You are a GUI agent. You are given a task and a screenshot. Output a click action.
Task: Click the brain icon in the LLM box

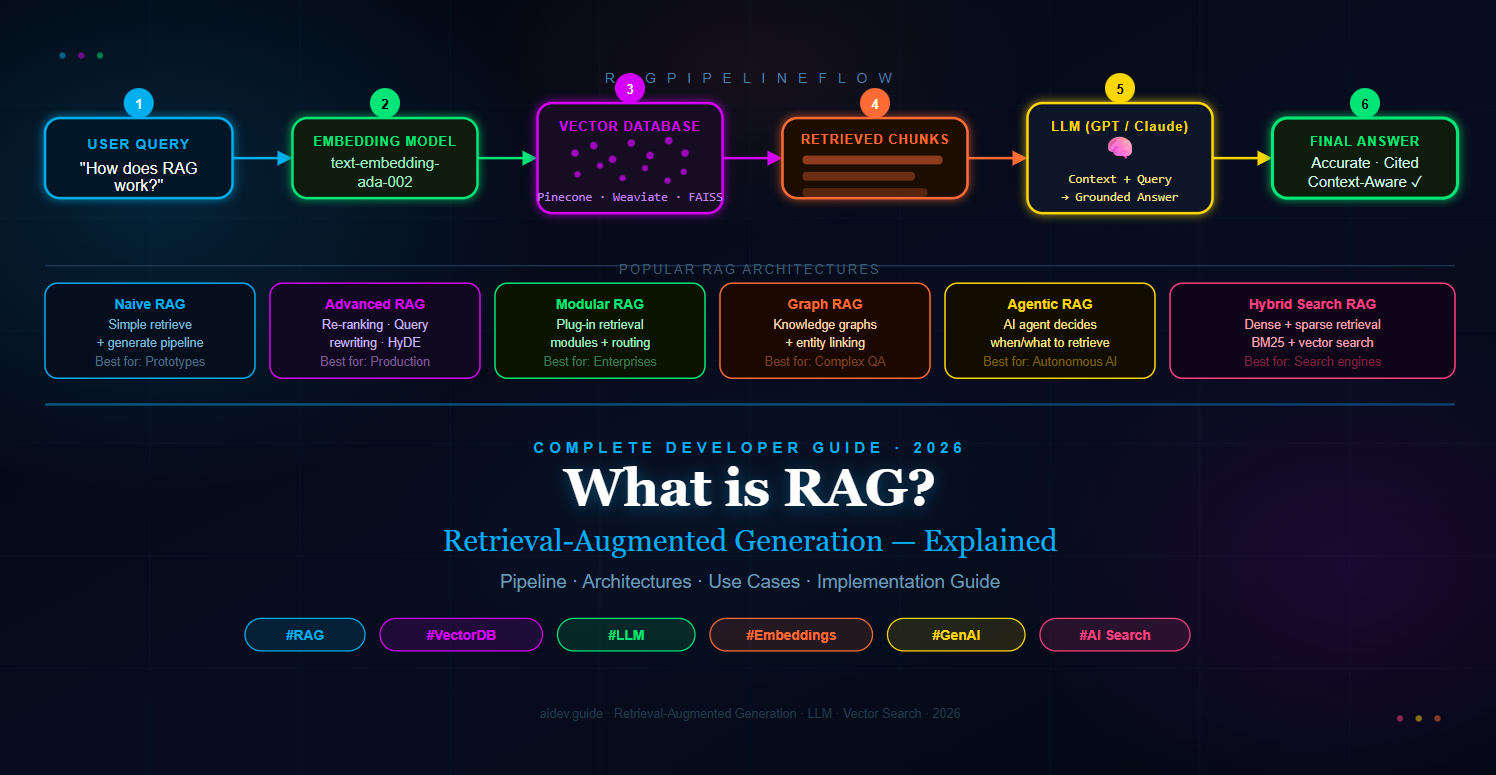point(1120,147)
